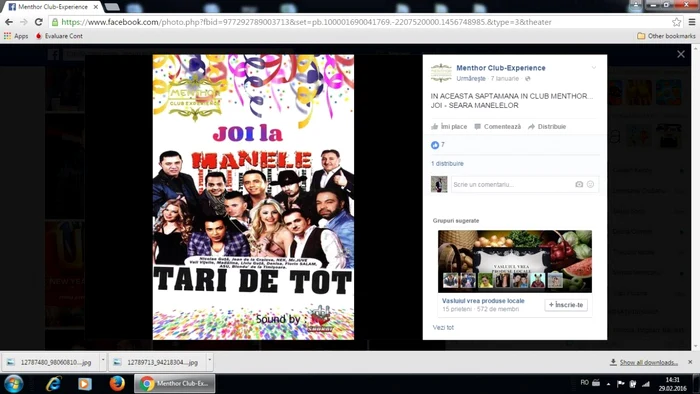Select the Chrome Menthor Club-Ex taskbar button
700x394 pixels.
pyautogui.click(x=175, y=383)
